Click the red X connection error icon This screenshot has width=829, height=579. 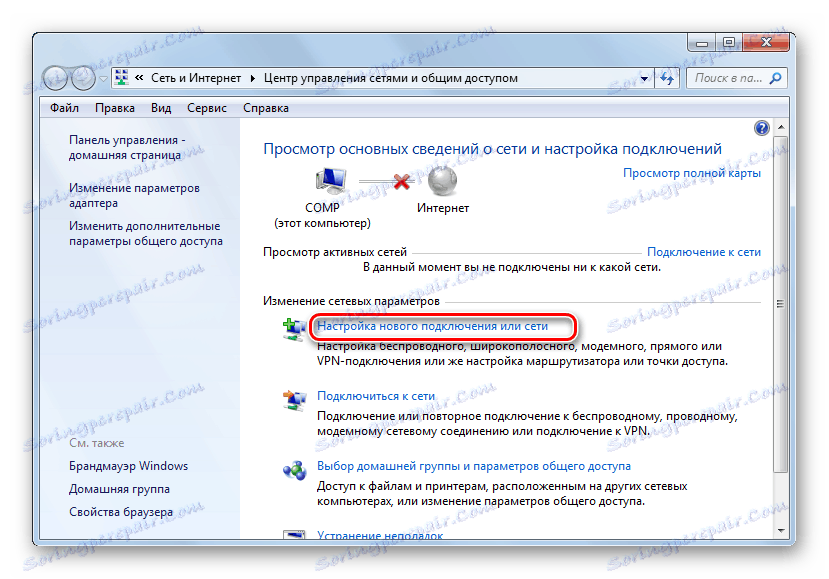[x=402, y=181]
